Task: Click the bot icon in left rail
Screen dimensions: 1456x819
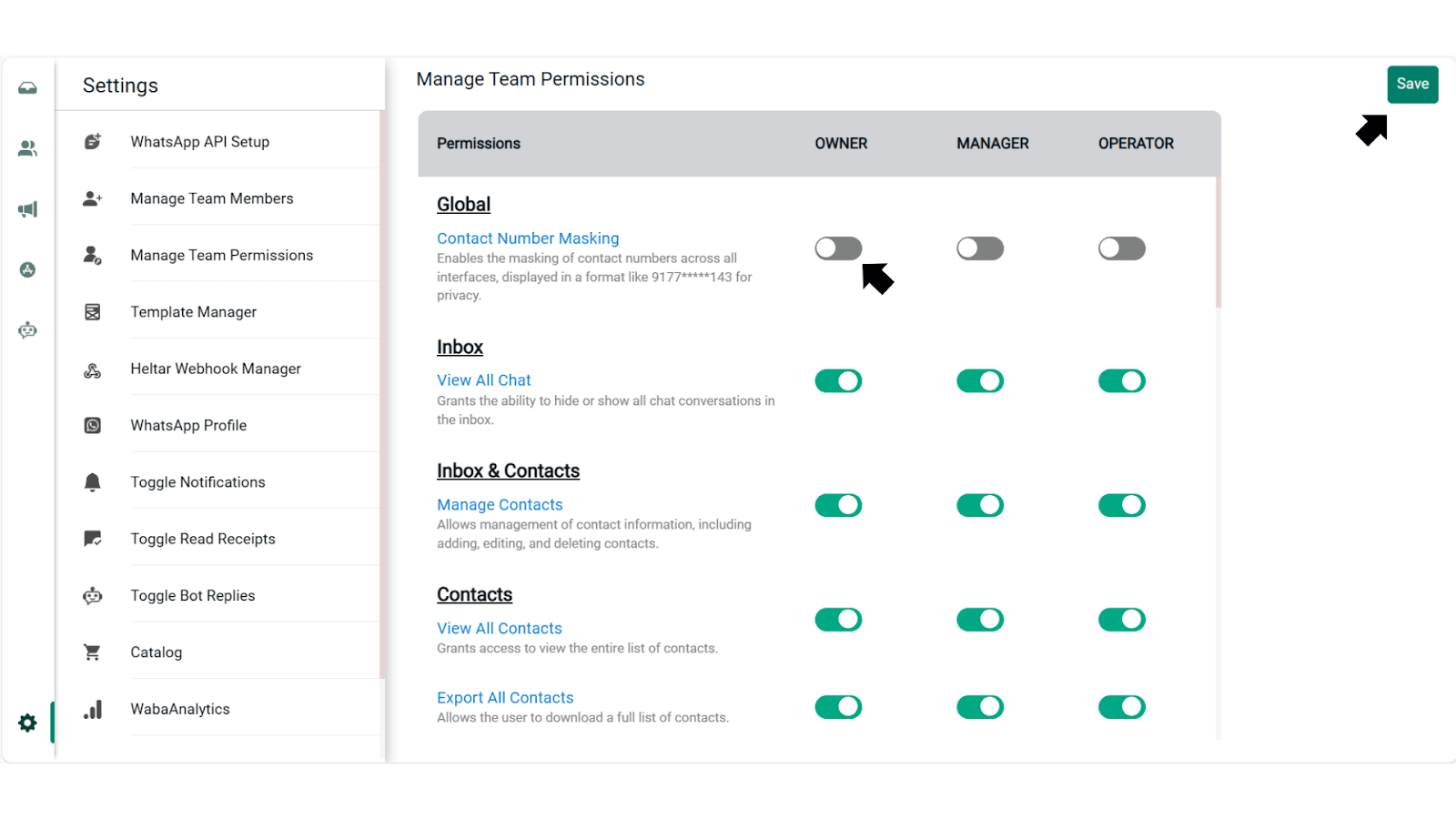Action: (x=27, y=330)
